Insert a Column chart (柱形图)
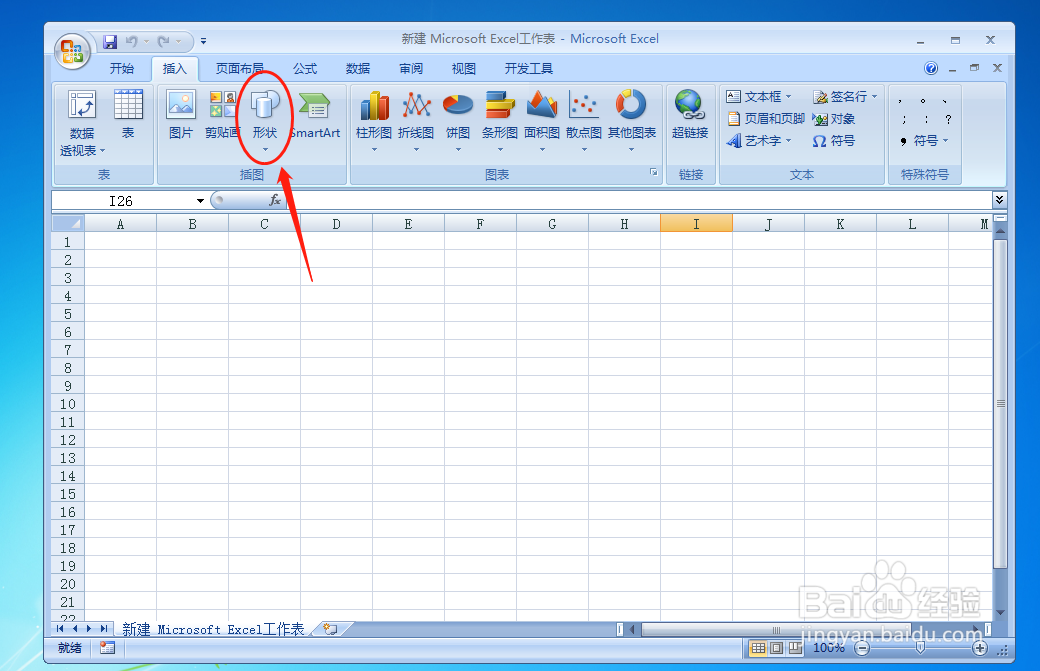The height and width of the screenshot is (671, 1040). tap(374, 120)
